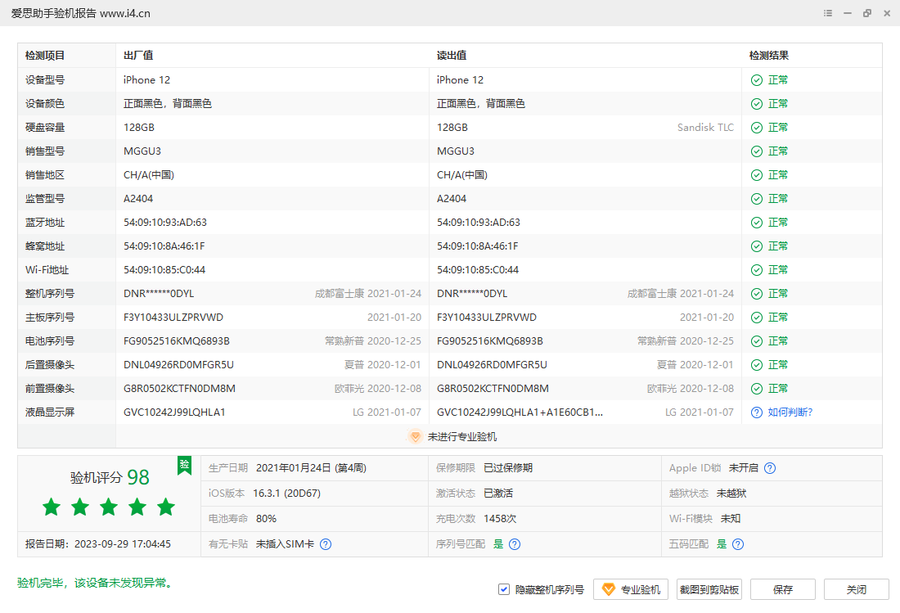Click the help icon next to 未插入SIM卡
Image resolution: width=900 pixels, height=613 pixels.
(x=325, y=544)
